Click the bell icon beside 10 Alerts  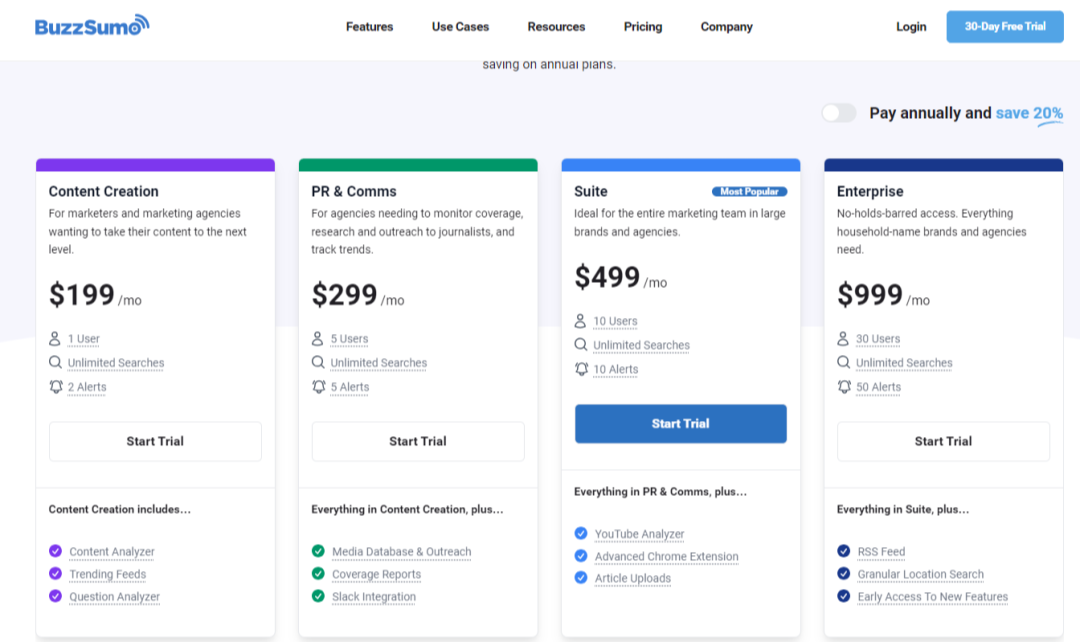(581, 369)
